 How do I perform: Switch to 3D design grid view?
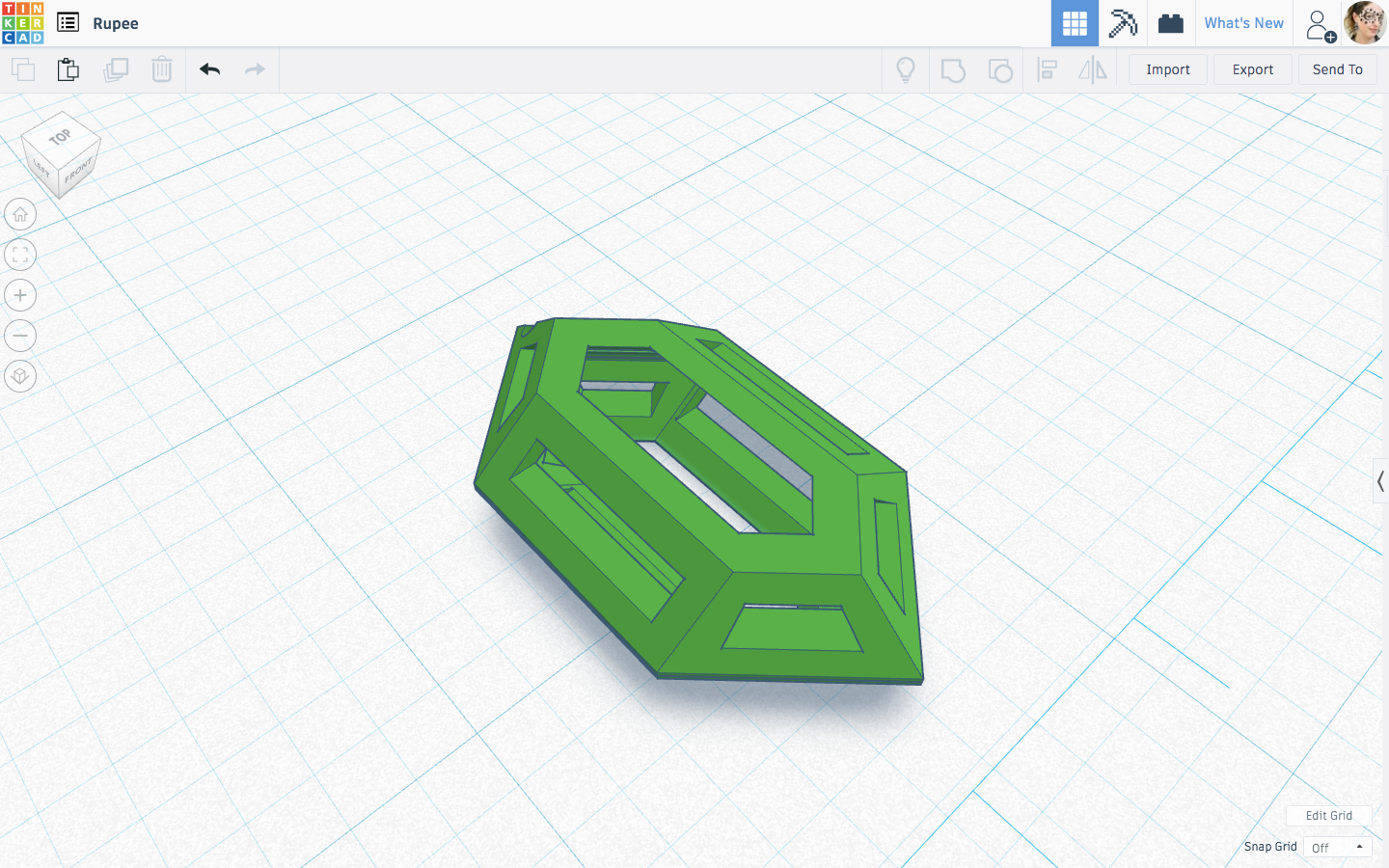coord(1075,23)
